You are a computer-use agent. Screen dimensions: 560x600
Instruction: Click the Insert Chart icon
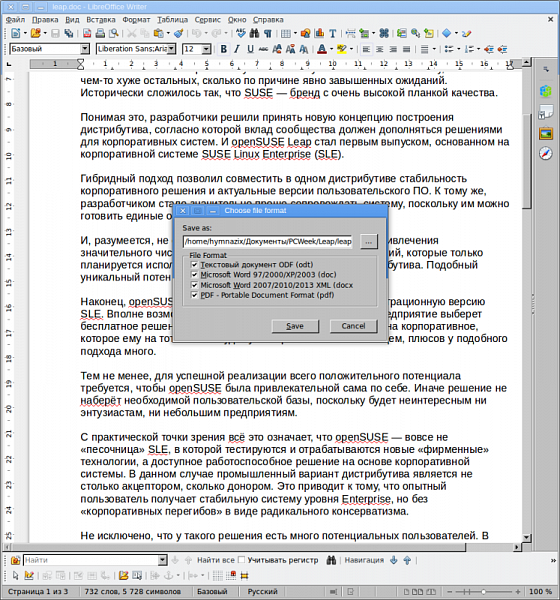[x=319, y=34]
